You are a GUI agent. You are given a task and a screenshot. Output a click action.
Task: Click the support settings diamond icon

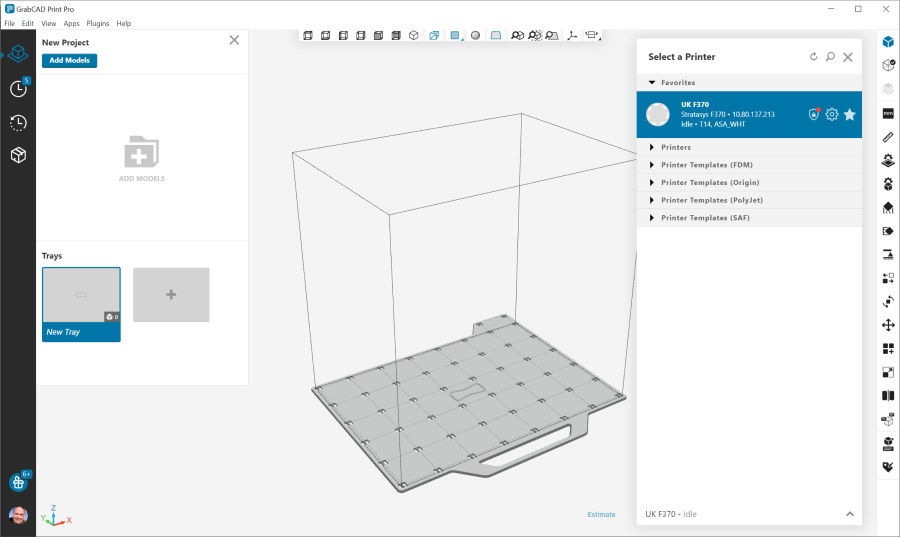[888, 208]
